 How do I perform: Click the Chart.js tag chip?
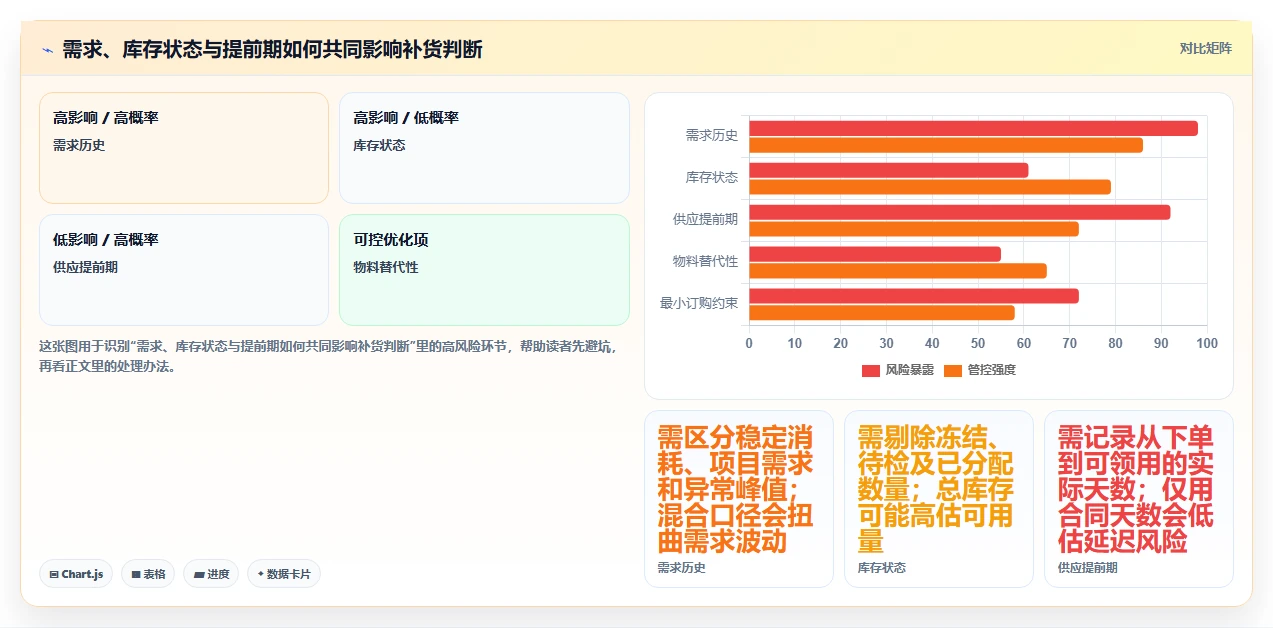pyautogui.click(x=77, y=574)
